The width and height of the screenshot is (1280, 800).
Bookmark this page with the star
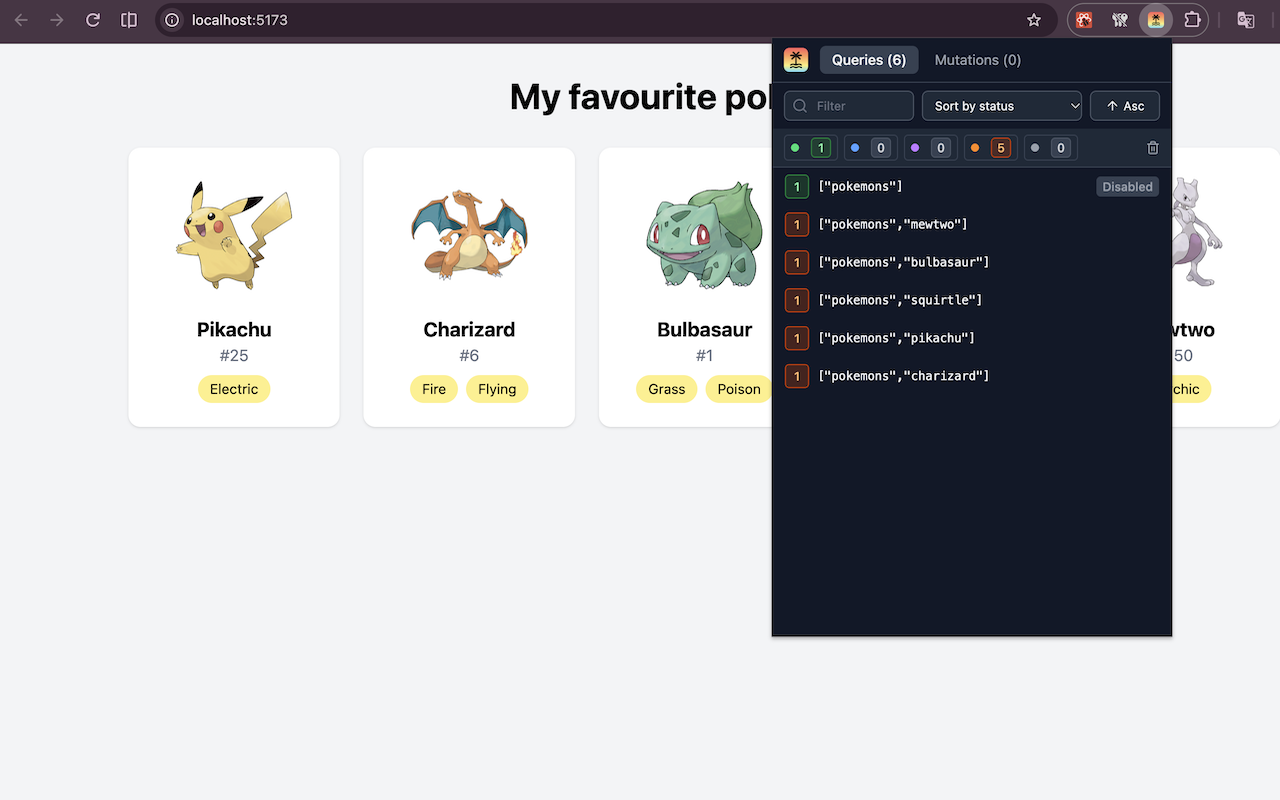pyautogui.click(x=1034, y=20)
